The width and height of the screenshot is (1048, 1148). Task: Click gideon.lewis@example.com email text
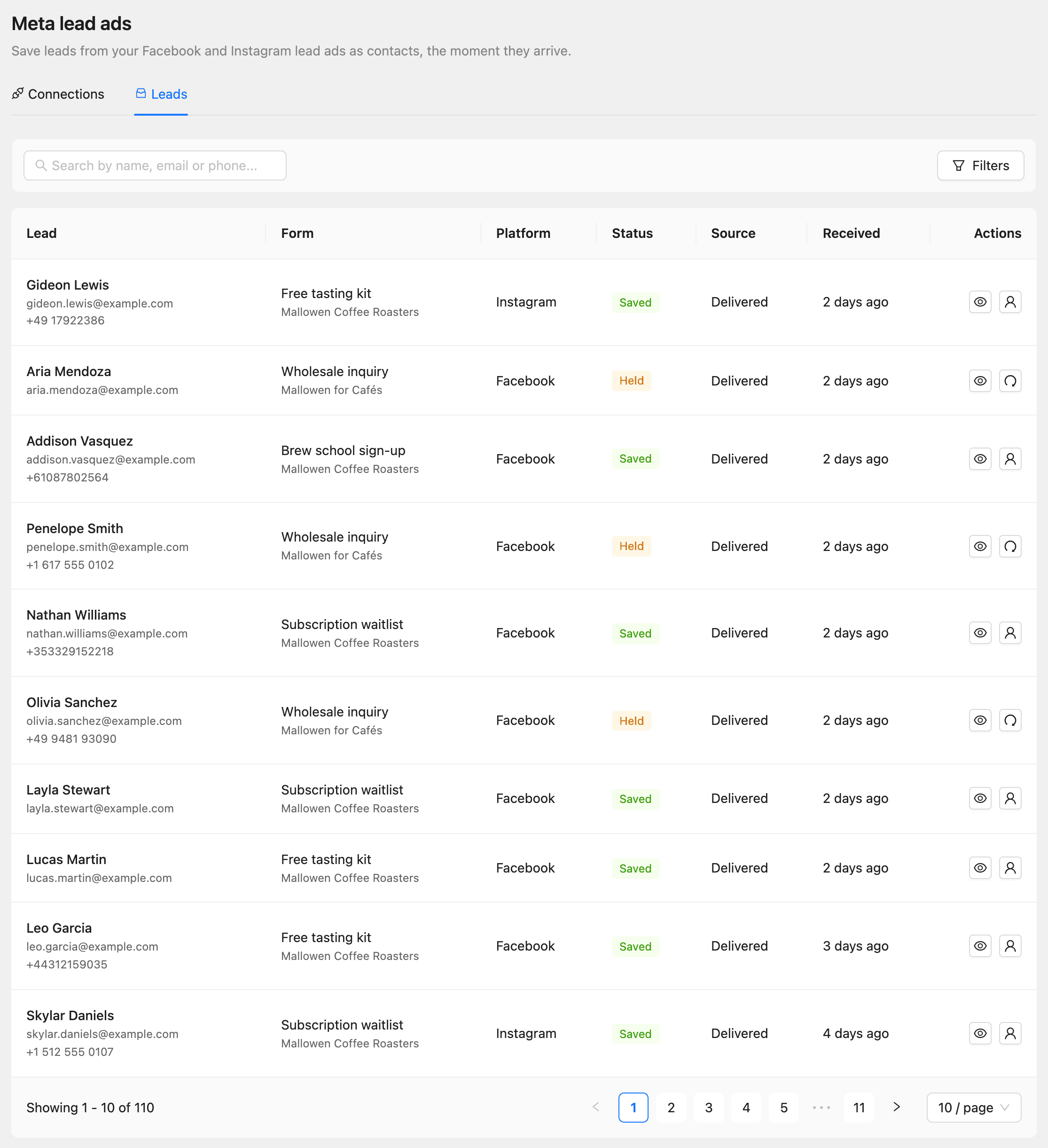(x=100, y=304)
